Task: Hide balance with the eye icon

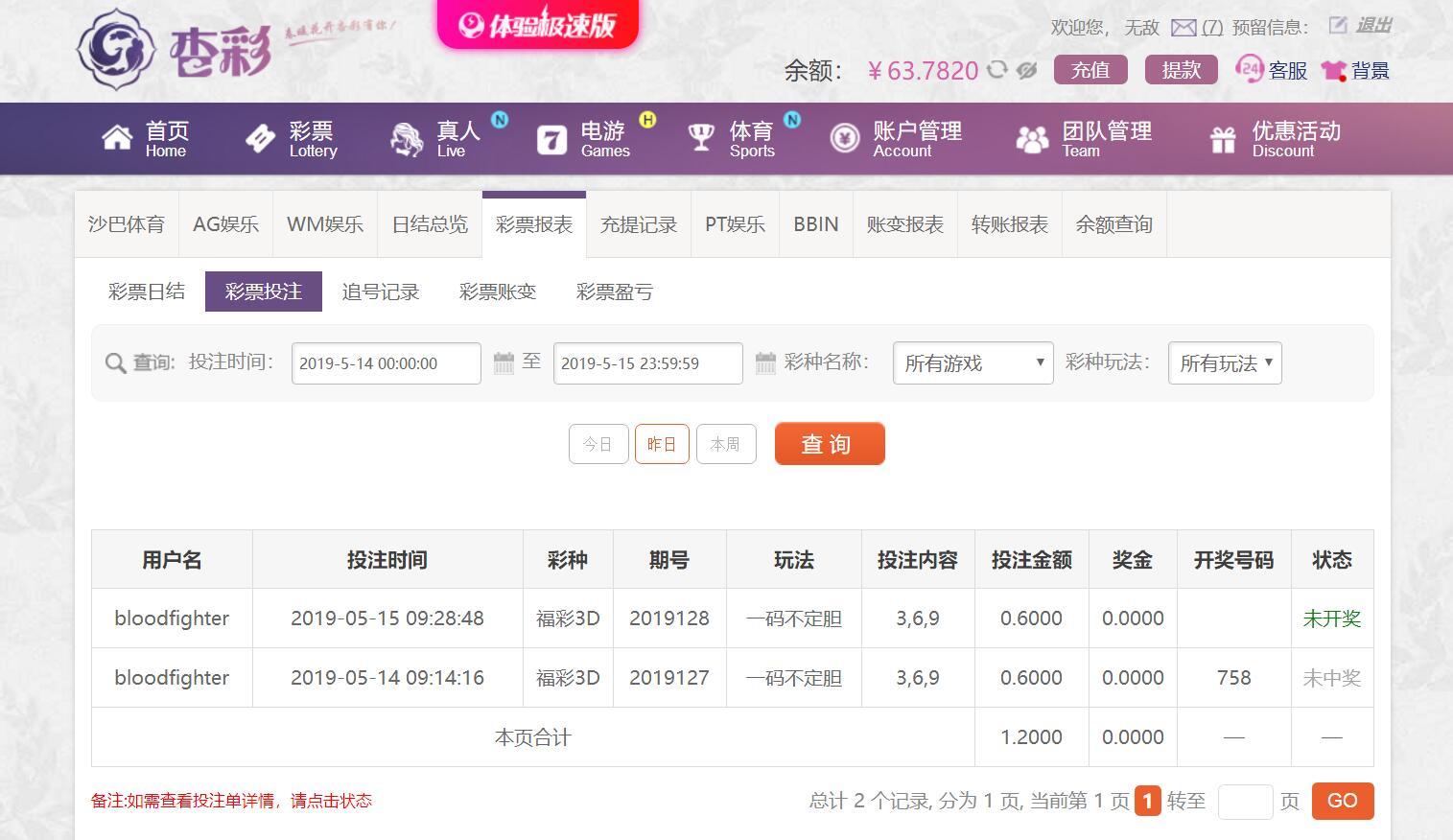Action: [x=1027, y=70]
